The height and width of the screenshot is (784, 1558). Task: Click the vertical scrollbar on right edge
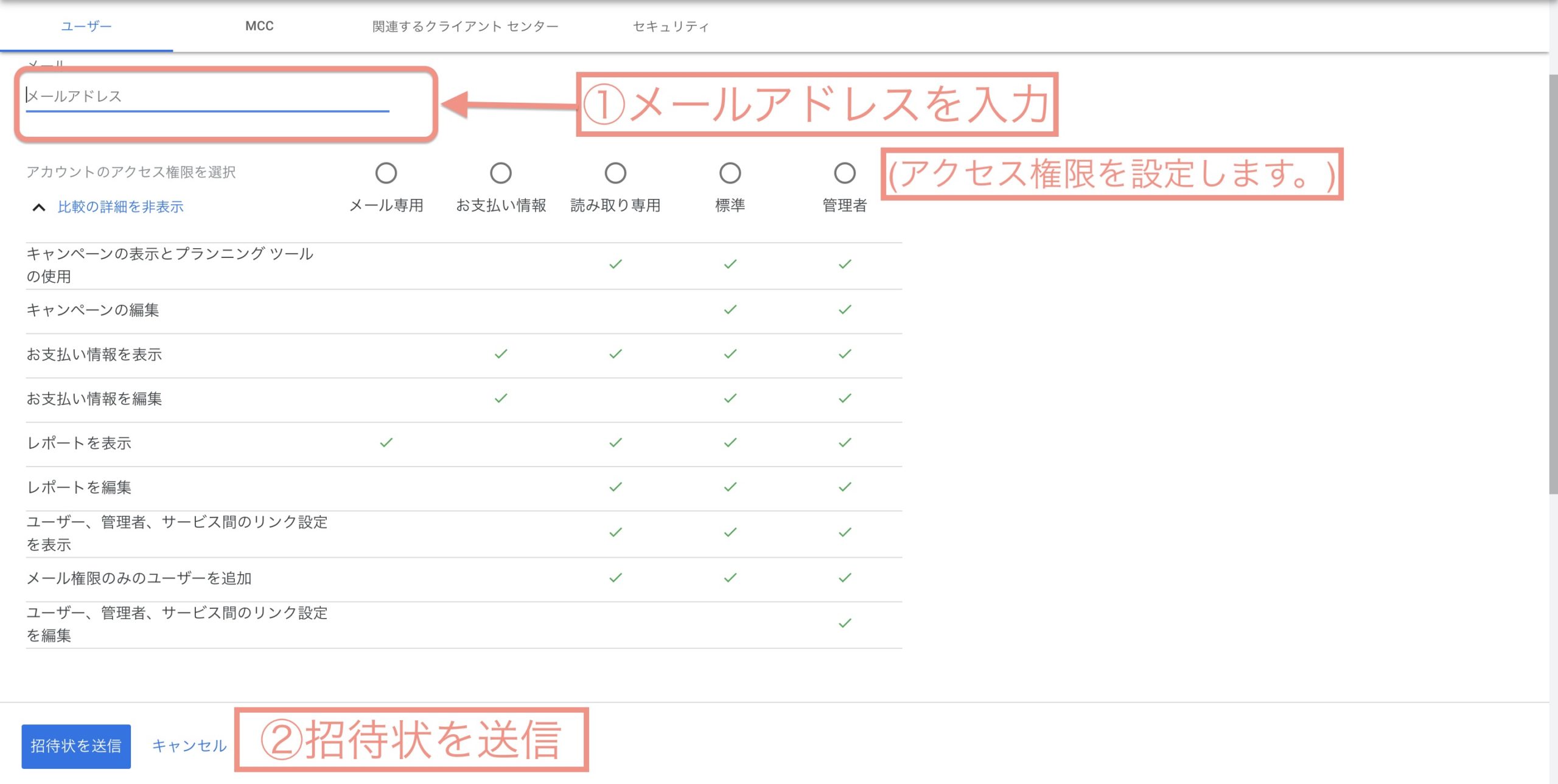point(1553,283)
